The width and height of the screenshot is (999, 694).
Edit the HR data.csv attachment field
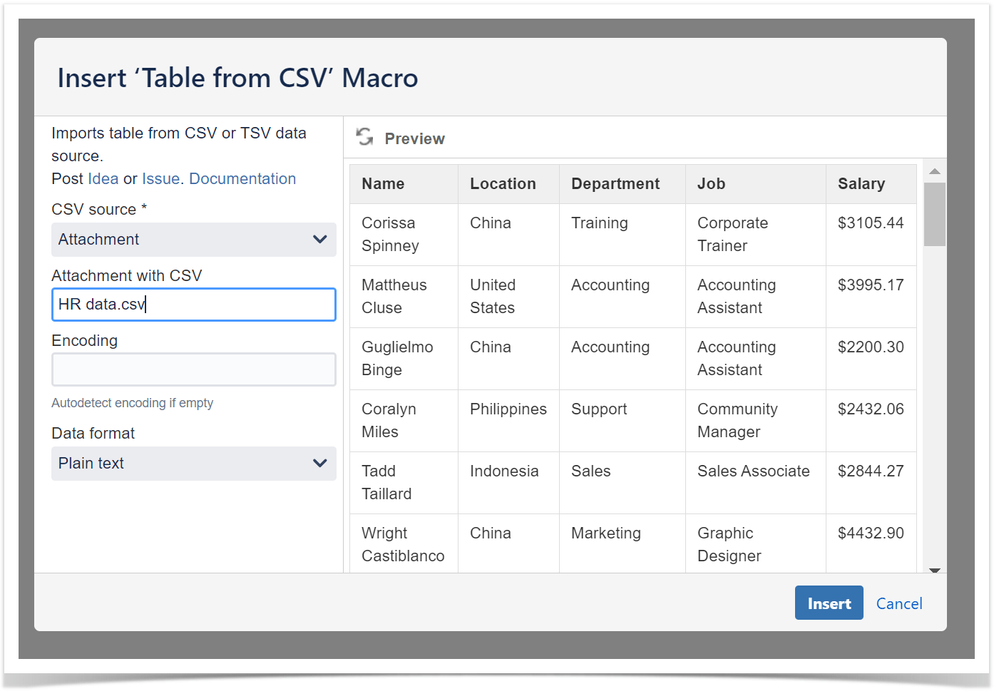click(193, 304)
